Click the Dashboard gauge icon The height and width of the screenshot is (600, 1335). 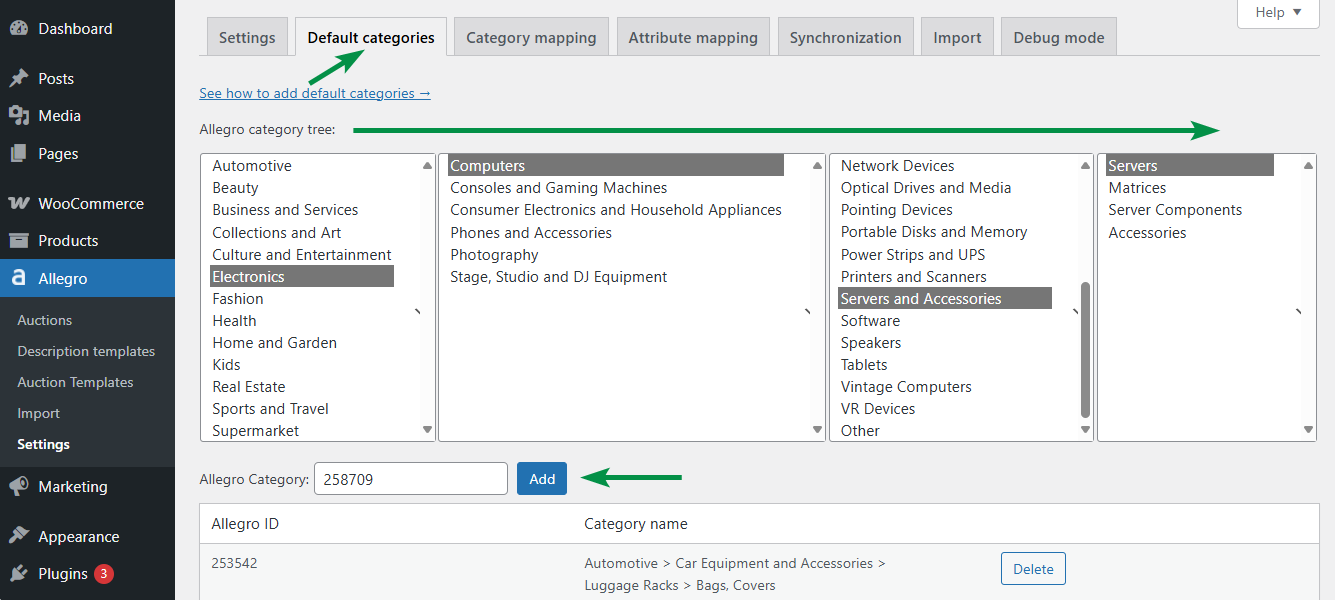[x=19, y=28]
